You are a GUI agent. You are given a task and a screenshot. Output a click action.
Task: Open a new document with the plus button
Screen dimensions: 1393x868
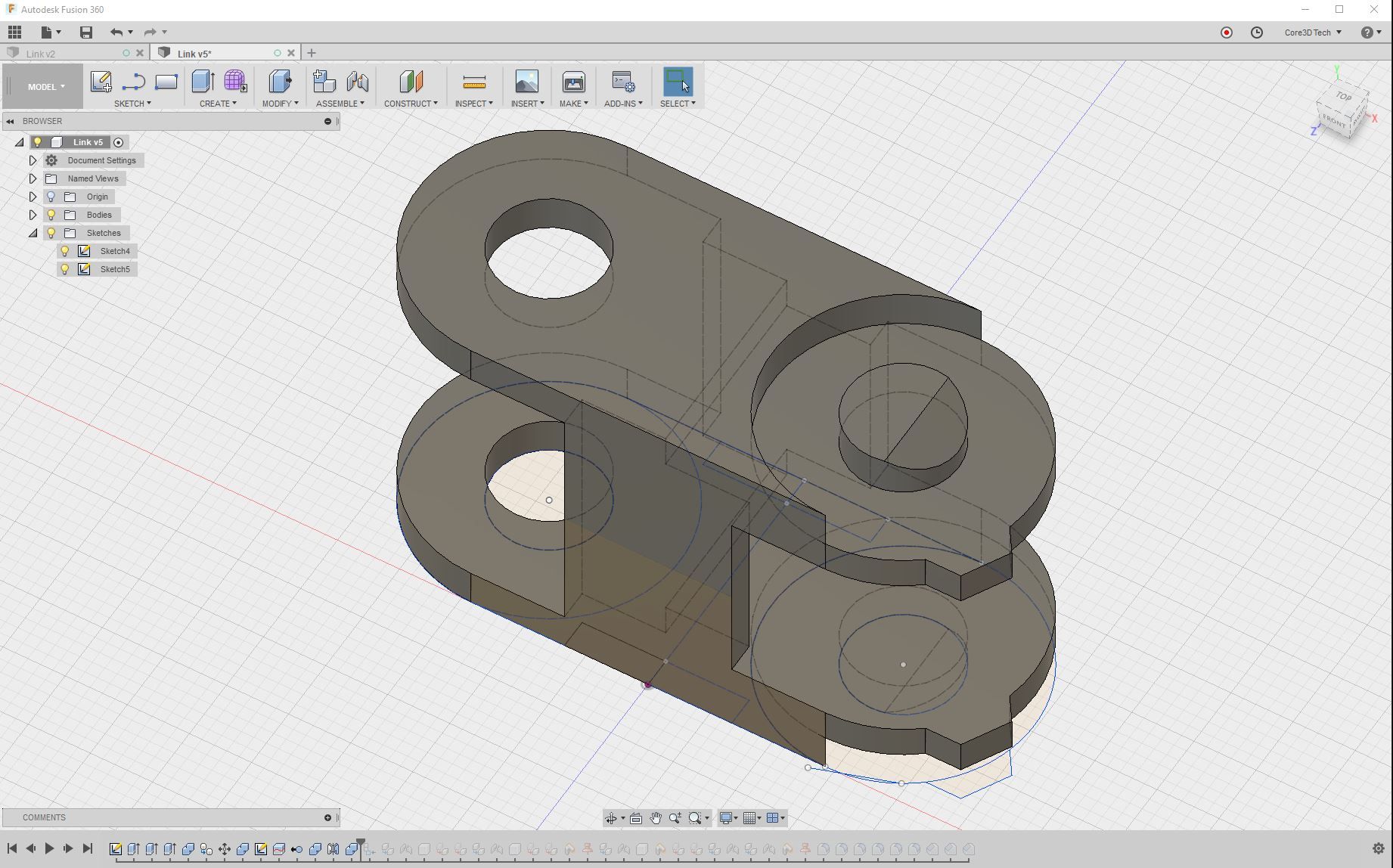(x=312, y=52)
